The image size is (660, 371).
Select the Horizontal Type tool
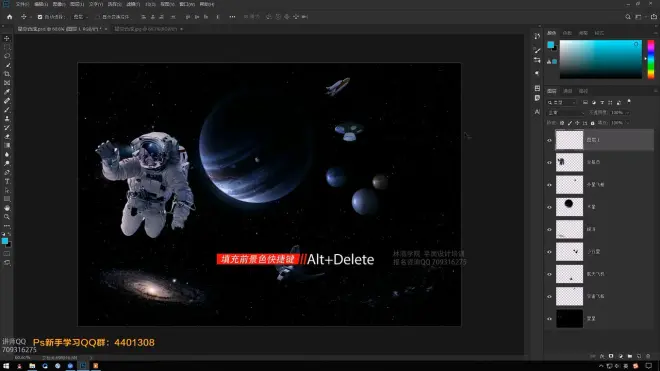tap(7, 181)
